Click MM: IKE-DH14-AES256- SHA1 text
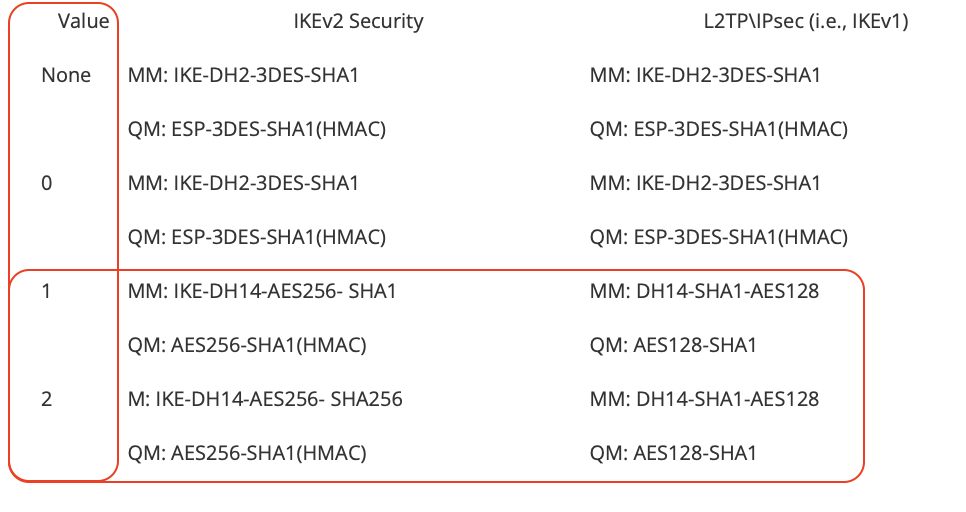966x512 pixels. click(x=262, y=291)
